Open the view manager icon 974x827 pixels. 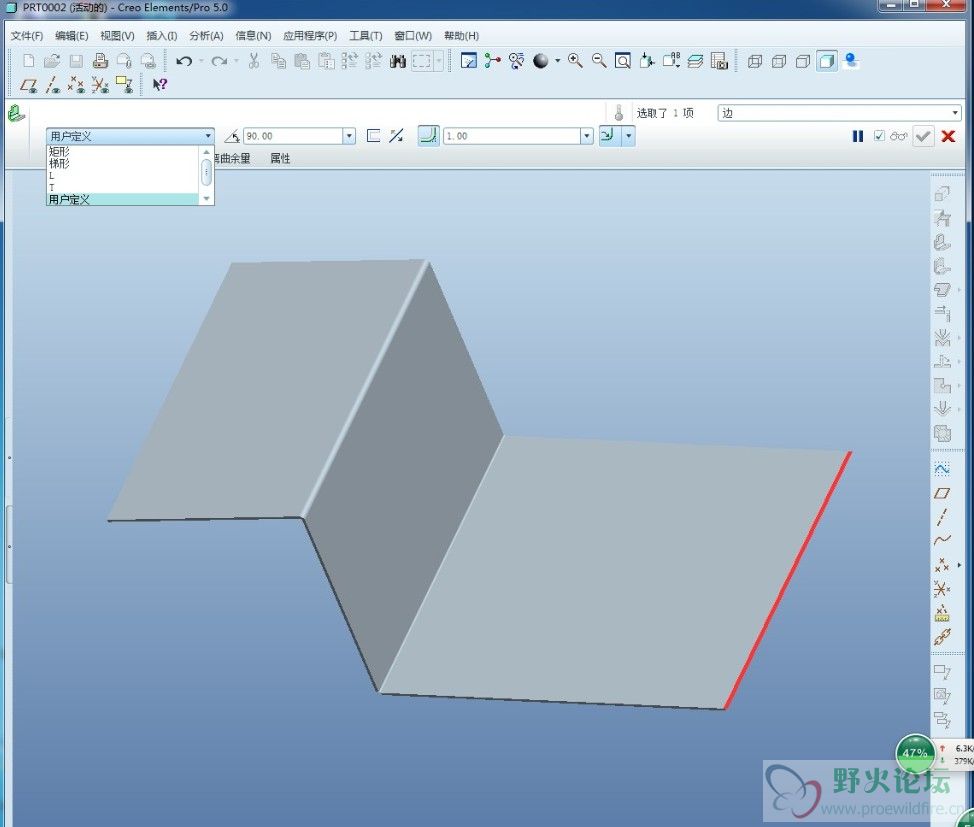[719, 61]
